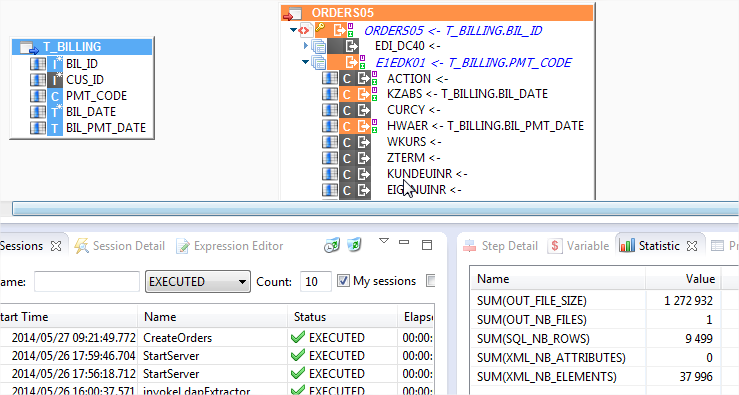Image resolution: width=739 pixels, height=395 pixels.
Task: Click the Status column header
Action: coord(343,317)
